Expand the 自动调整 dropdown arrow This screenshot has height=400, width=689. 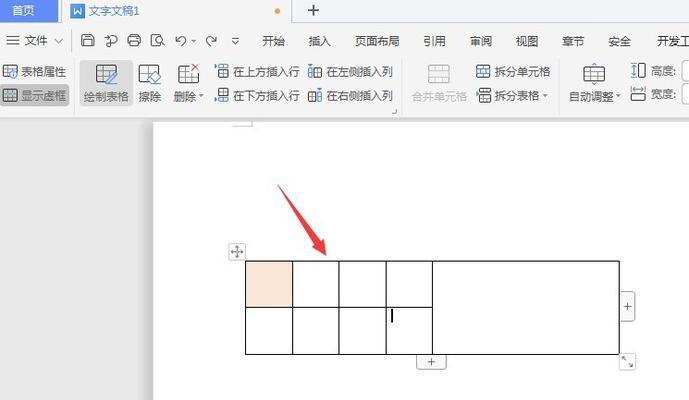point(618,96)
